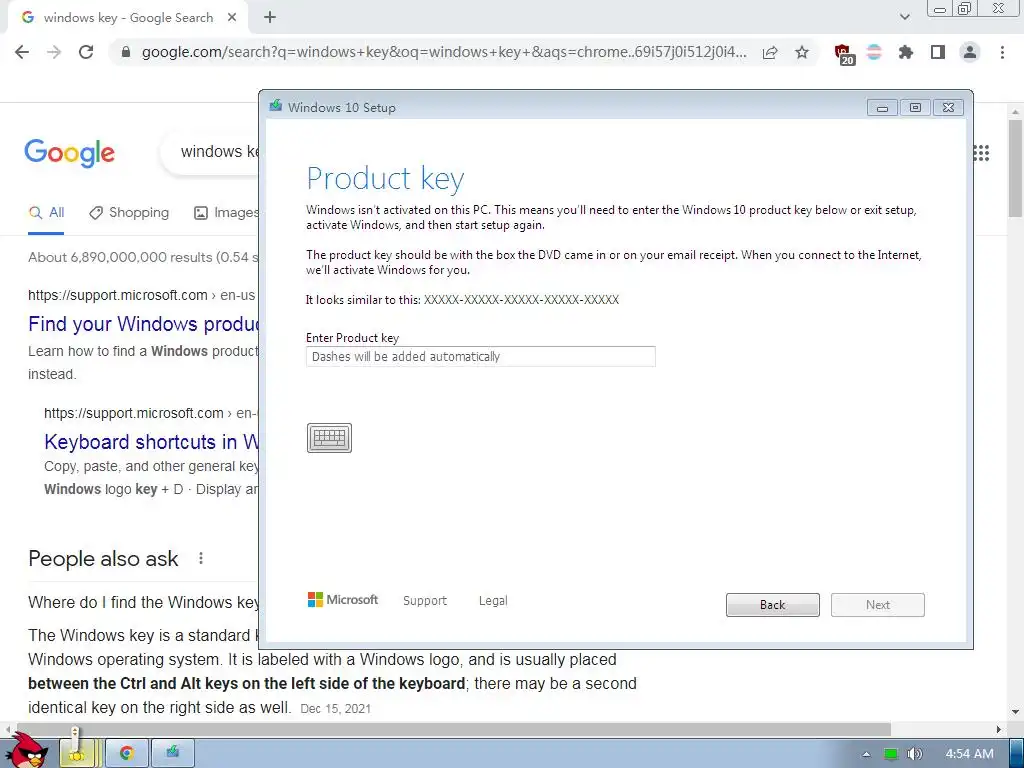Screen dimensions: 1024x768
Task: Open Chrome three-dot menu
Action: [1002, 52]
